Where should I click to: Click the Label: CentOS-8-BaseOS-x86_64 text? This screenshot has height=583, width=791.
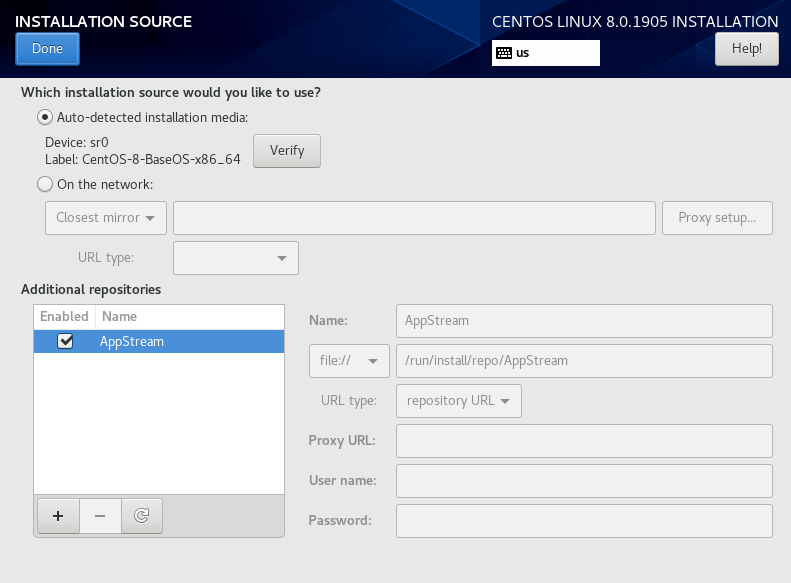(143, 159)
